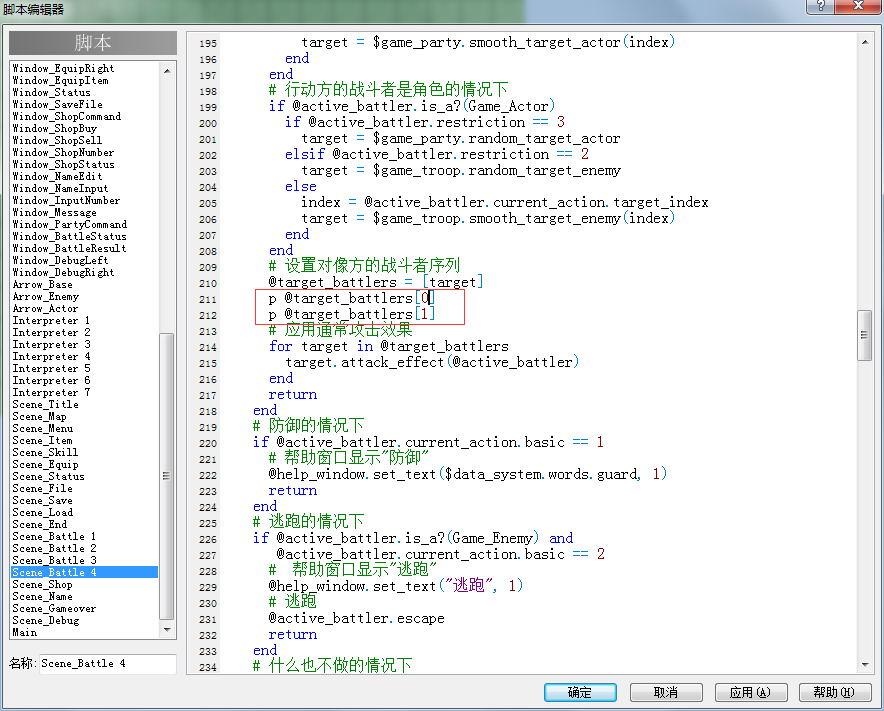This screenshot has width=884, height=711.
Task: Click the code editor's scroll-down arrow
Action: pos(864,665)
